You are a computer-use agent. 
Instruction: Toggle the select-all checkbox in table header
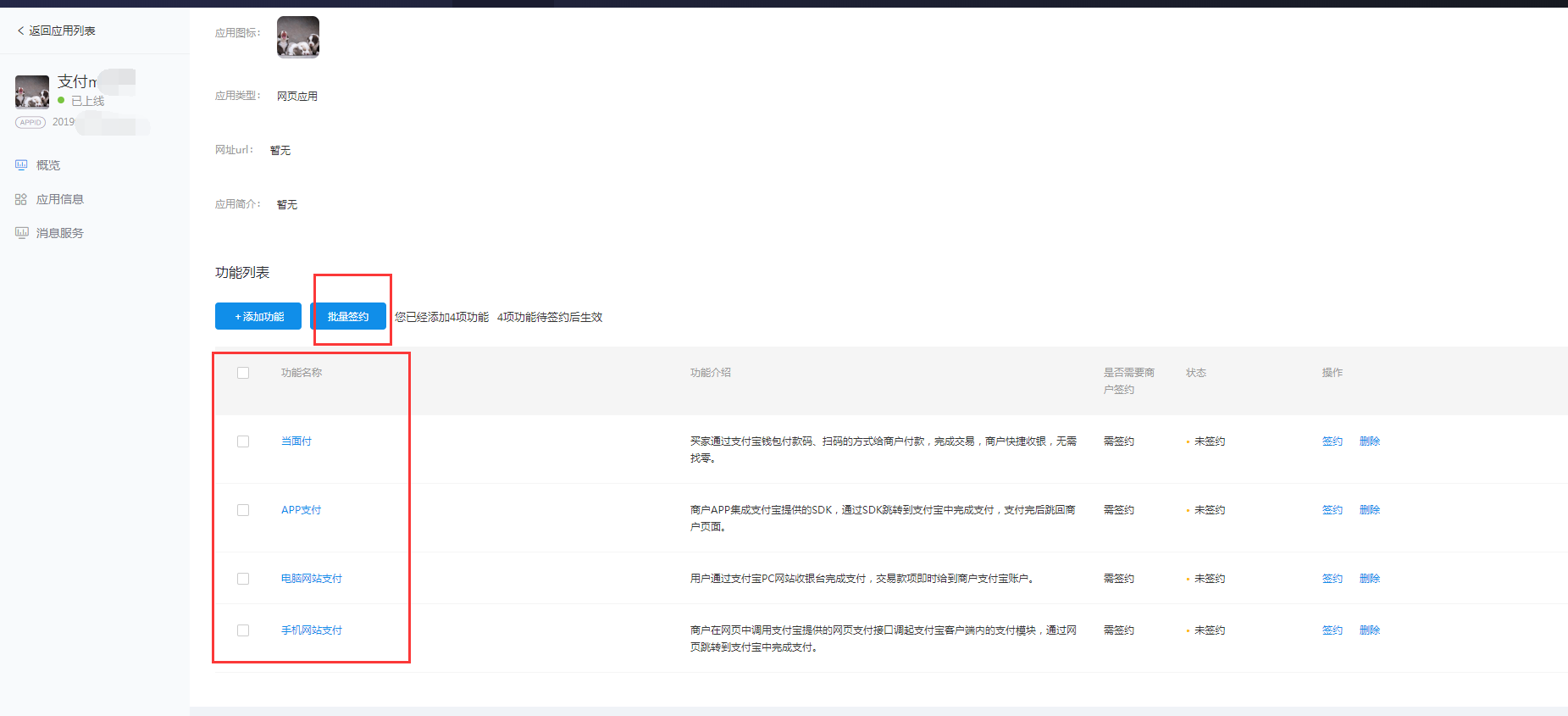point(243,373)
